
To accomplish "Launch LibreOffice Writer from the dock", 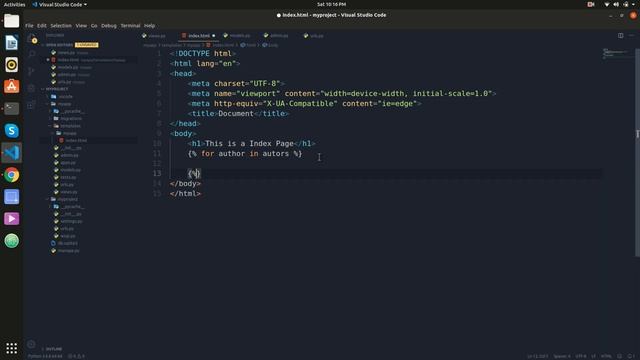I will pos(11,42).
